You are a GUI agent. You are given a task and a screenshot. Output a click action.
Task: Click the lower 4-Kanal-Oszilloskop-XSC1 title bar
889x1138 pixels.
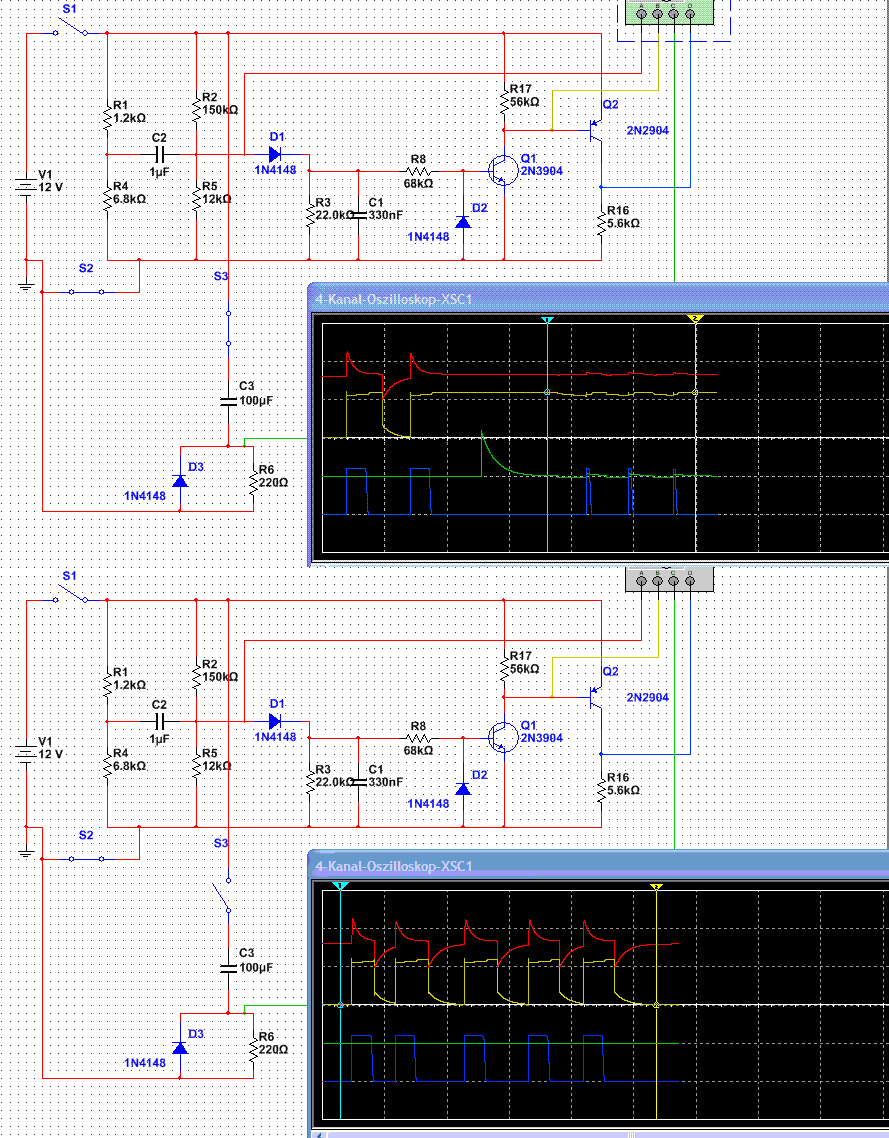(x=599, y=866)
